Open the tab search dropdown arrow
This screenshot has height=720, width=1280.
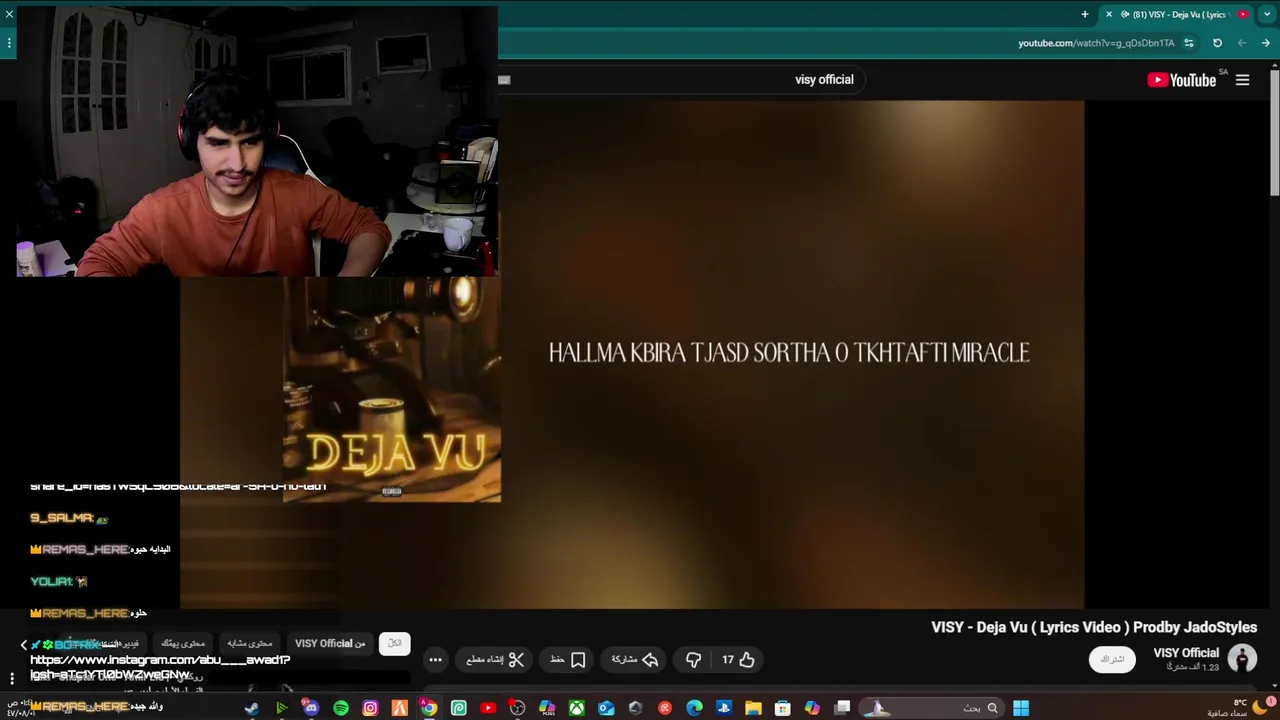[1267, 14]
